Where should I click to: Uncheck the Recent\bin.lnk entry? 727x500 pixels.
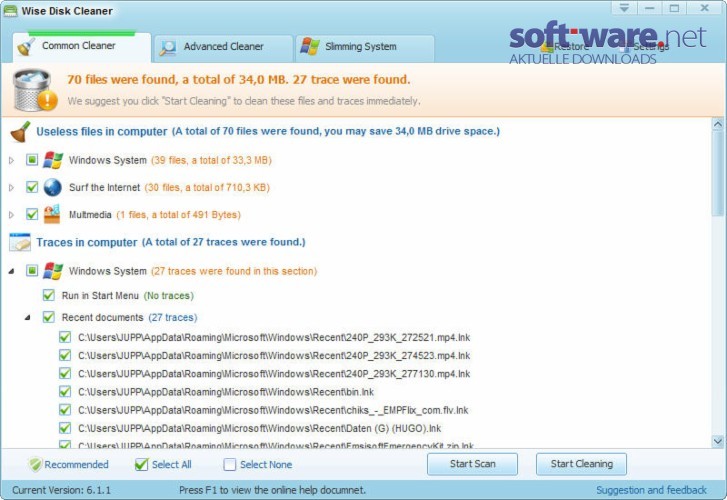(65, 392)
